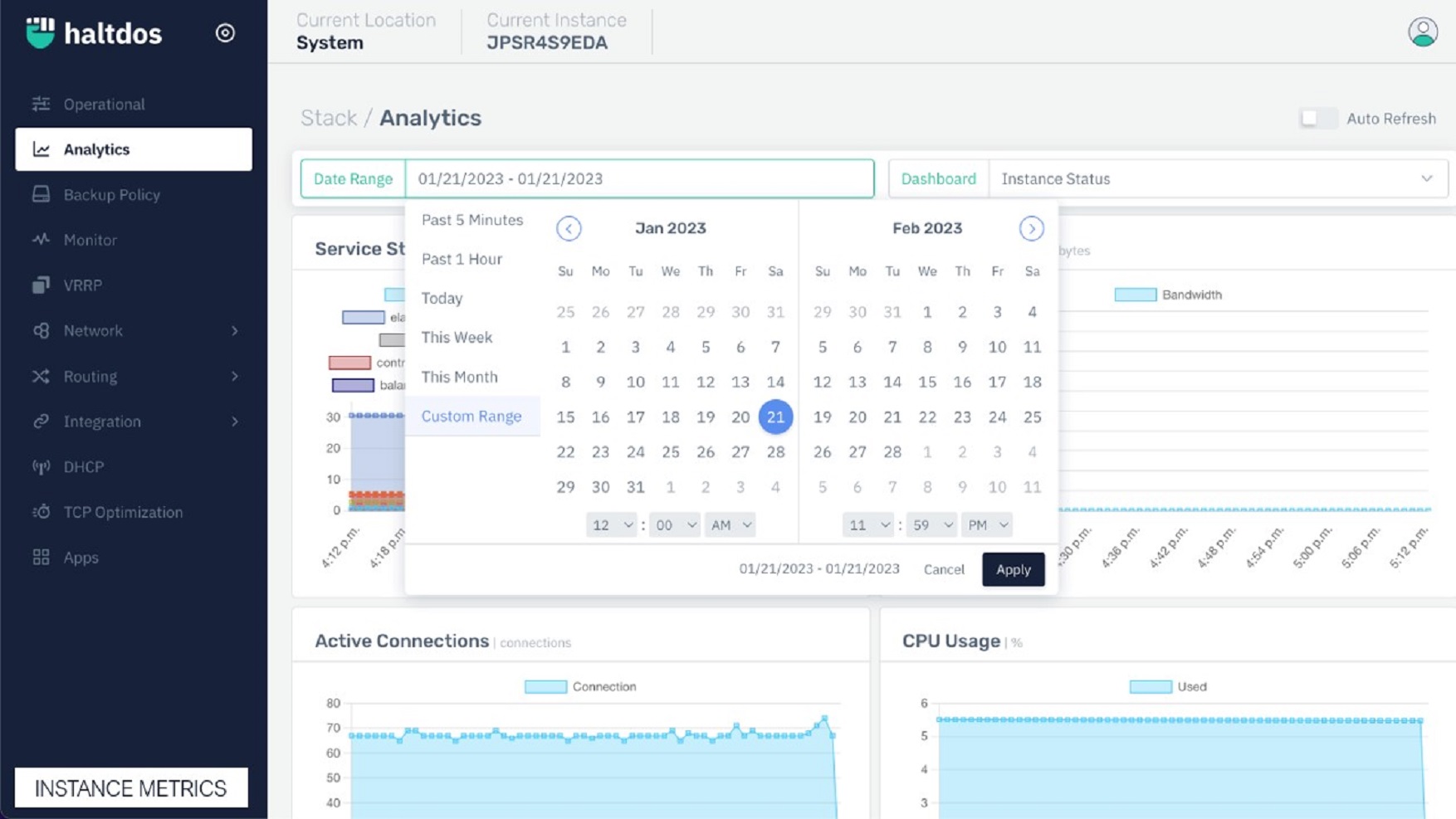Click the Apply button
The width and height of the screenshot is (1456, 819).
tap(1013, 570)
